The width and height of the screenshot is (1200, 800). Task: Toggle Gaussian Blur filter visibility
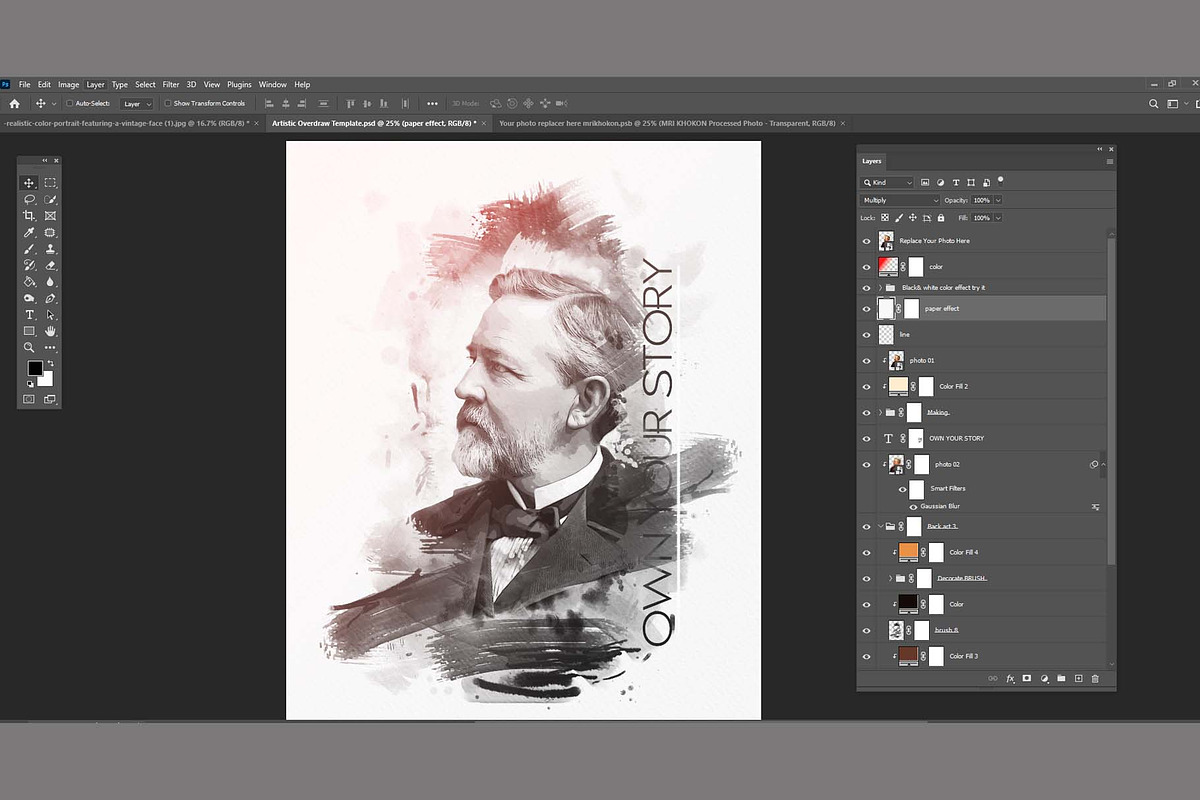point(912,507)
